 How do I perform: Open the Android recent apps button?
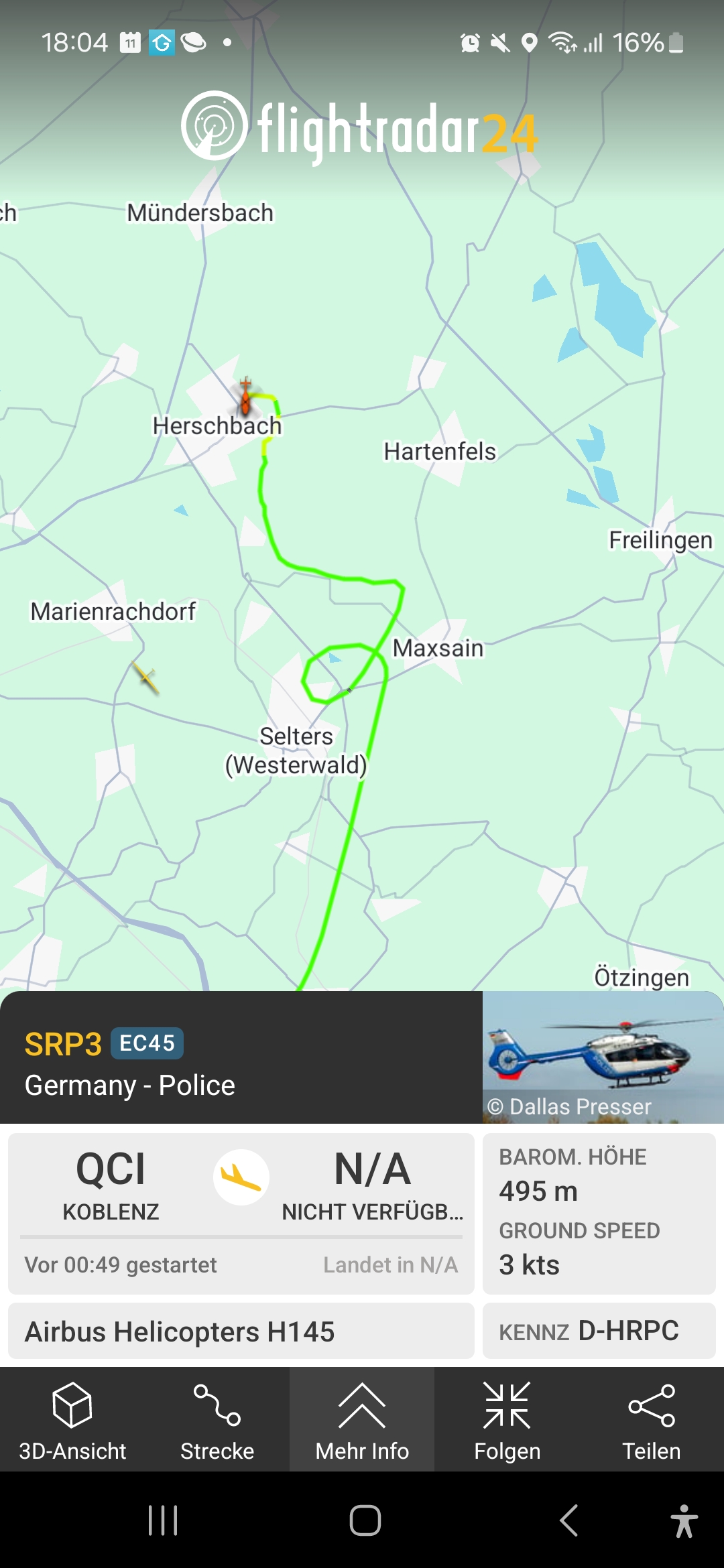(x=163, y=1520)
